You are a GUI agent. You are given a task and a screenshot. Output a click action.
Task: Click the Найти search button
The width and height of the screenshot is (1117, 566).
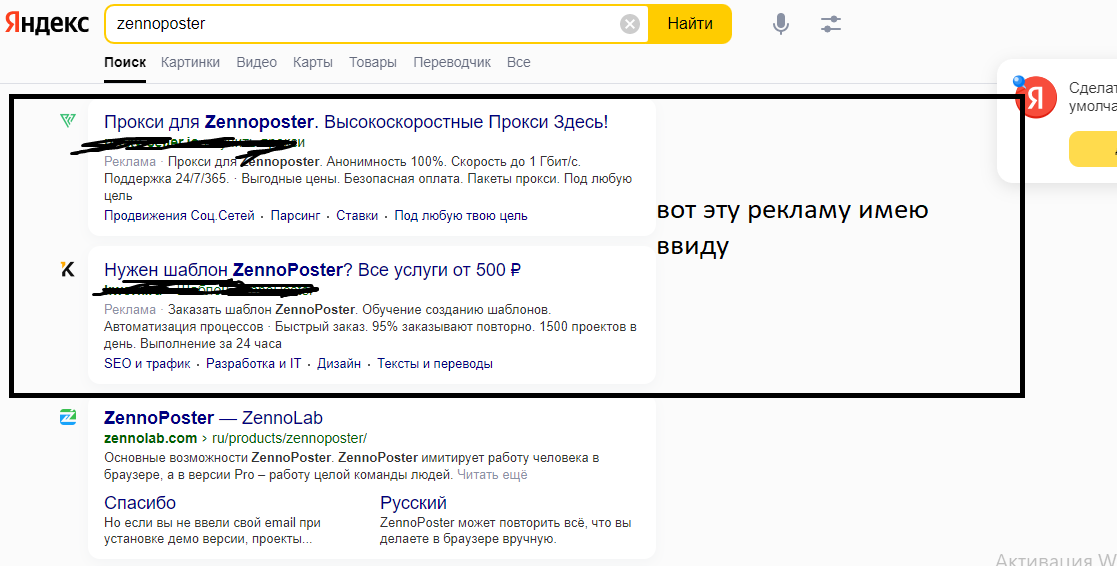coord(690,23)
